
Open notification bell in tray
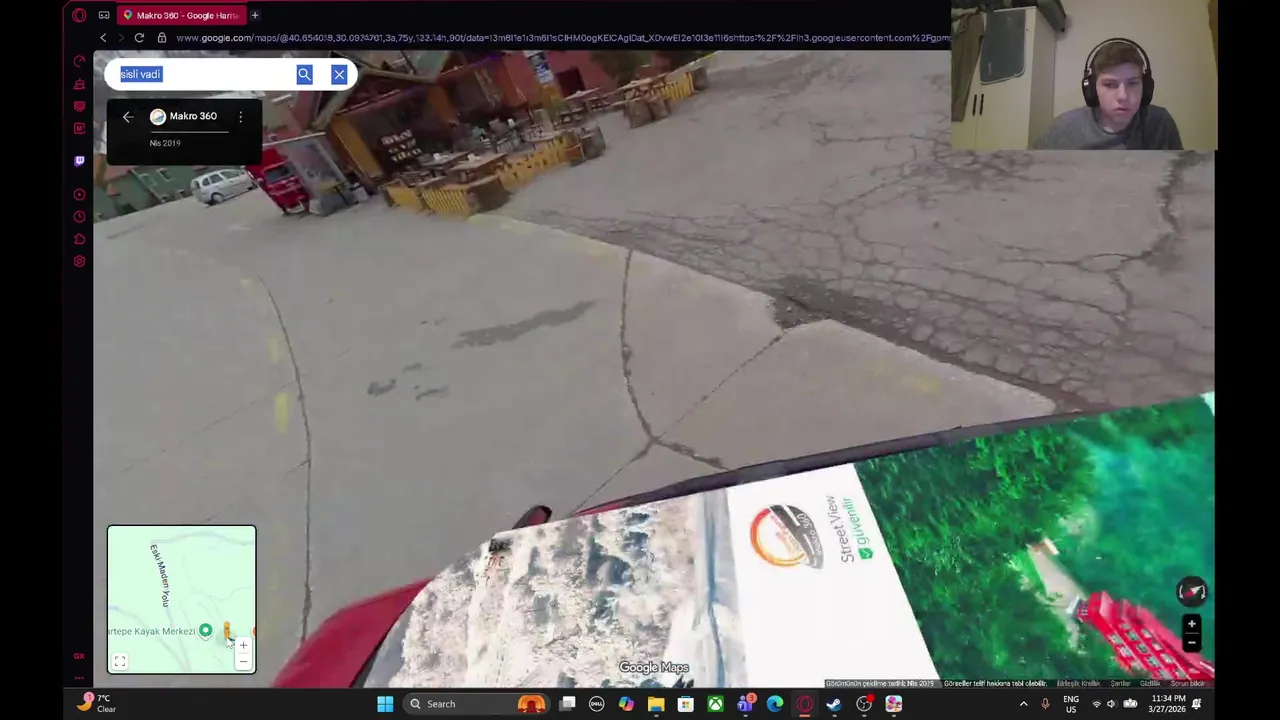(1196, 704)
